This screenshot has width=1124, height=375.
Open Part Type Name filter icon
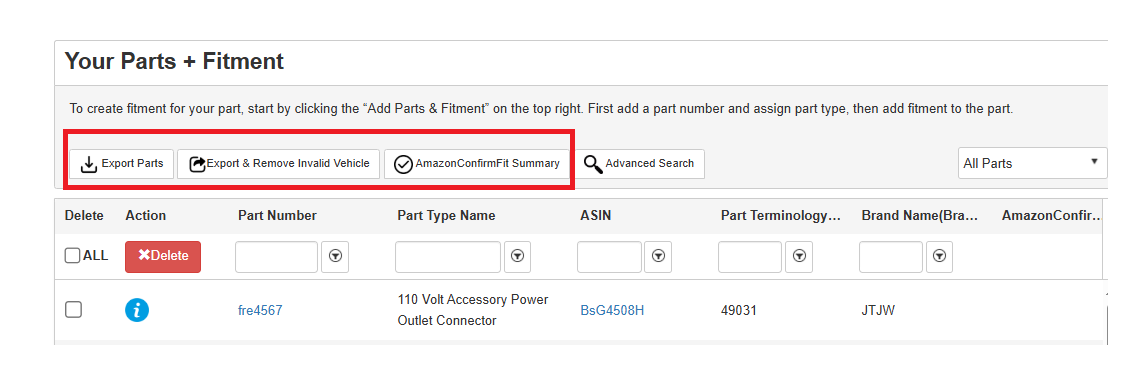click(x=518, y=256)
